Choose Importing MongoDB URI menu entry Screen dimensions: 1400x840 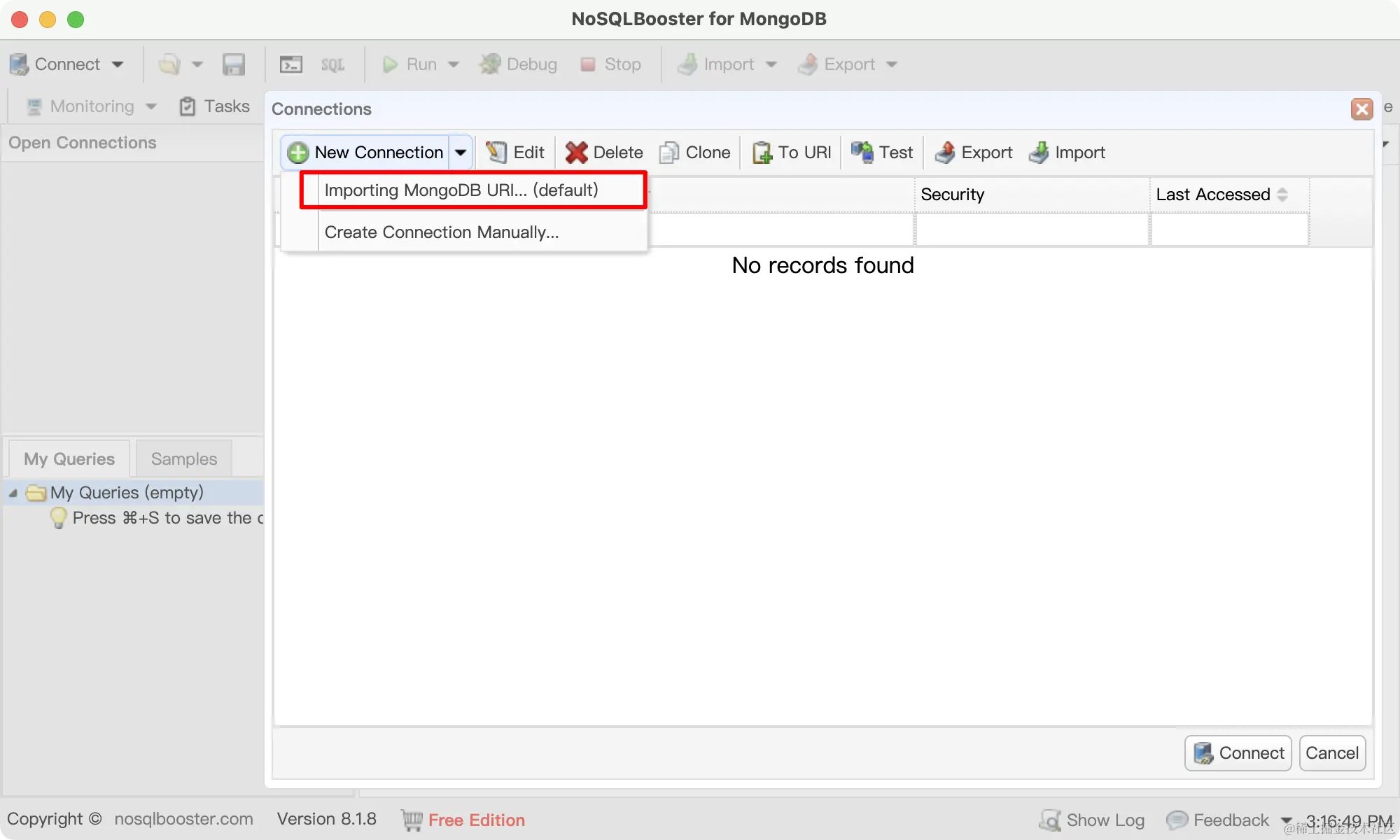tap(461, 190)
